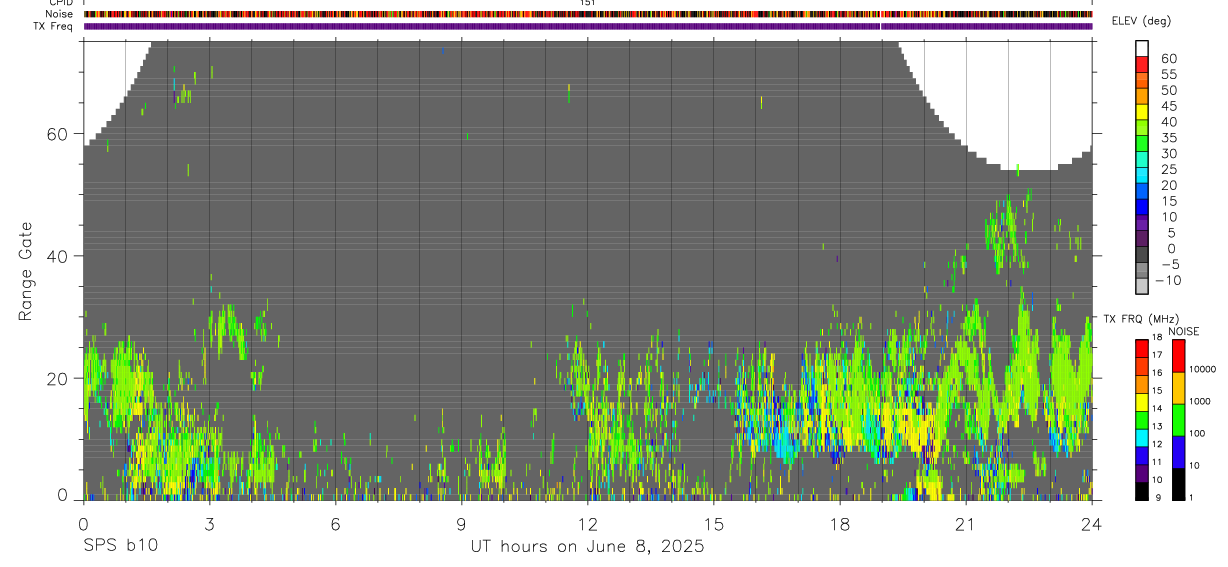Image resolution: width=1228 pixels, height=567 pixels.
Task: Click the TX FRQ label 14
Action: pos(1156,409)
